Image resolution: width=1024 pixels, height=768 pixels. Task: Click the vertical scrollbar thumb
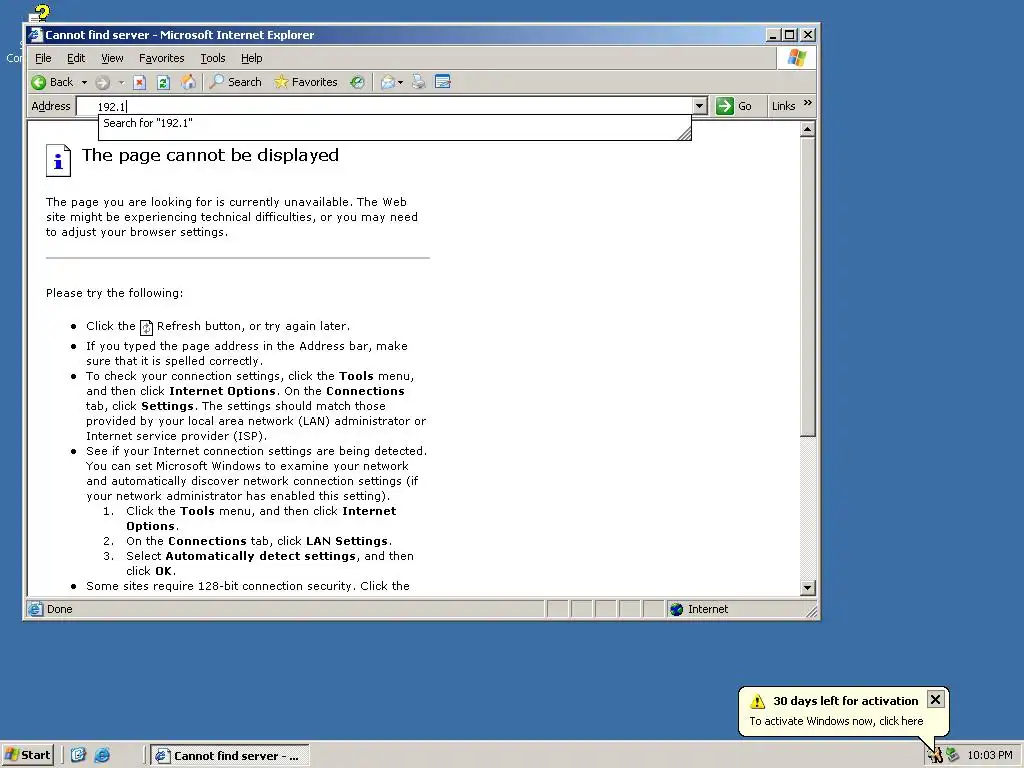807,287
